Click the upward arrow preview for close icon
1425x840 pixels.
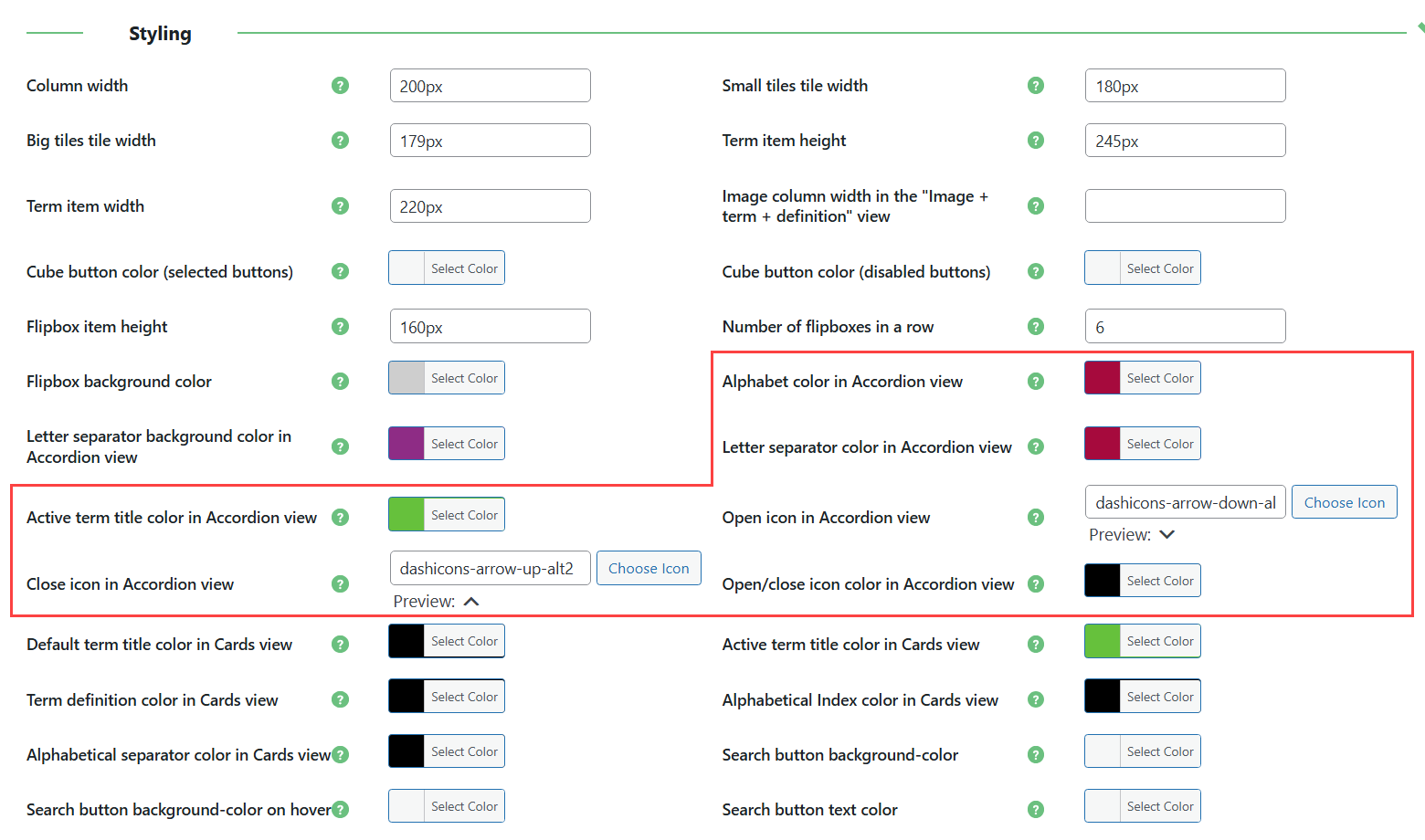point(471,601)
